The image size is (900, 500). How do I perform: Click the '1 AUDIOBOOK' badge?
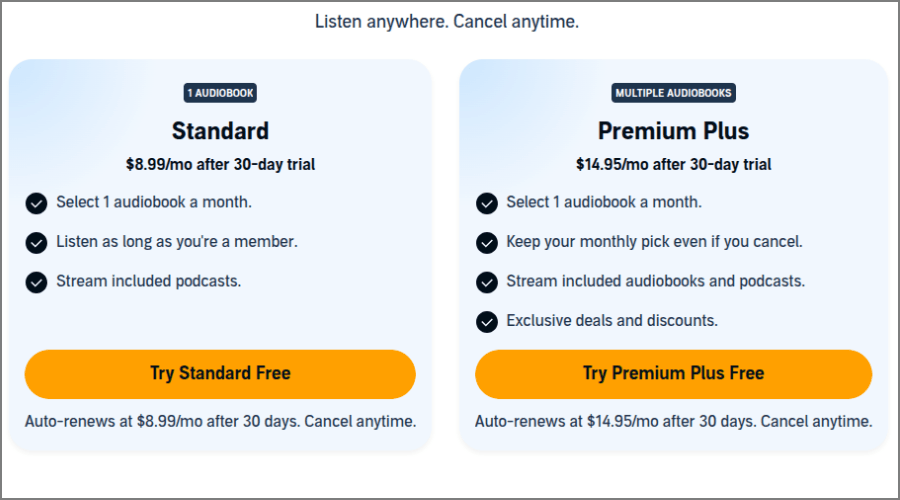pos(220,93)
